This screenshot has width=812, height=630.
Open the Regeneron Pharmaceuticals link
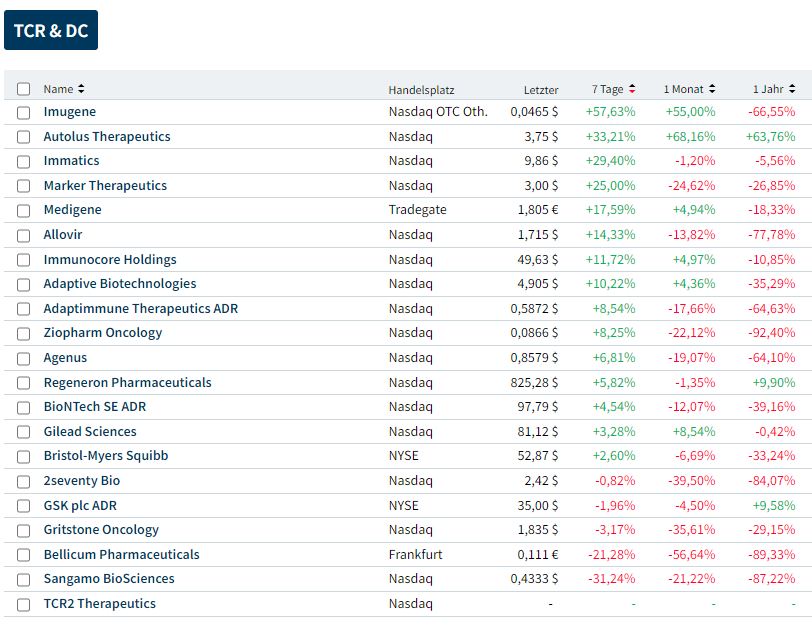pyautogui.click(x=127, y=382)
